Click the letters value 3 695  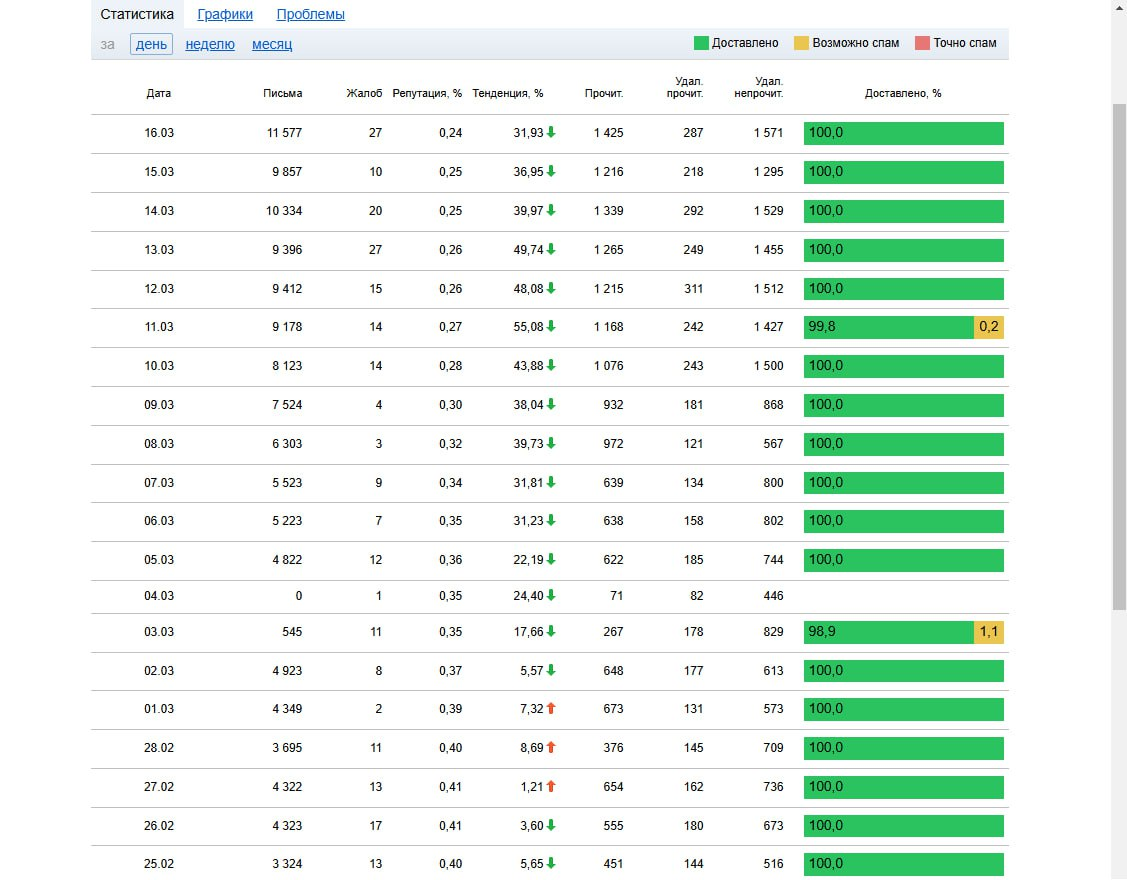287,748
